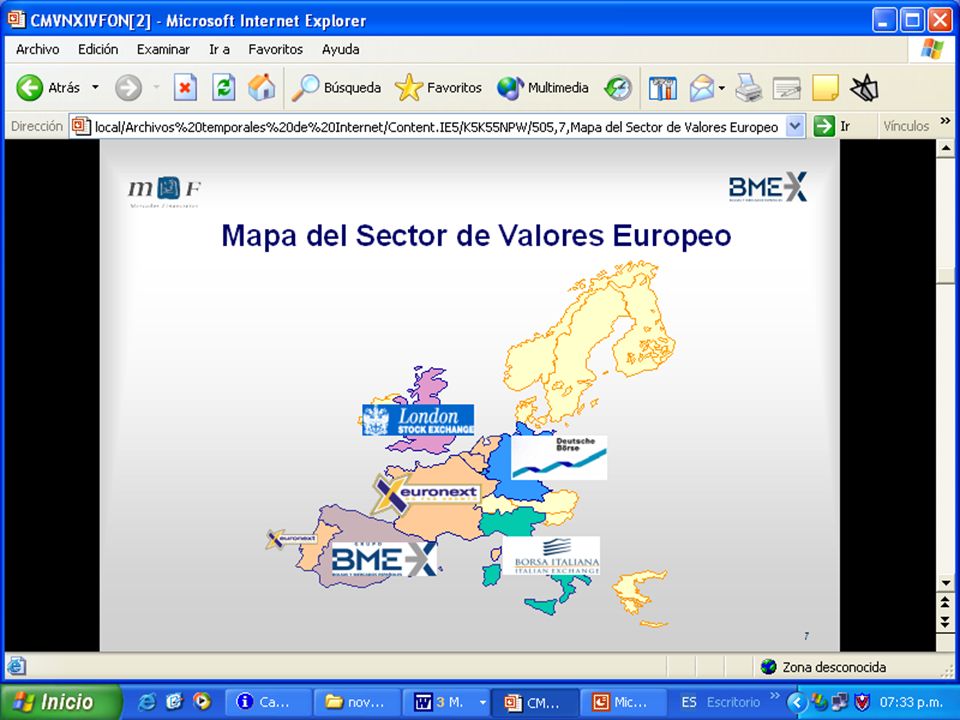Open the Archivo menu

point(37,50)
